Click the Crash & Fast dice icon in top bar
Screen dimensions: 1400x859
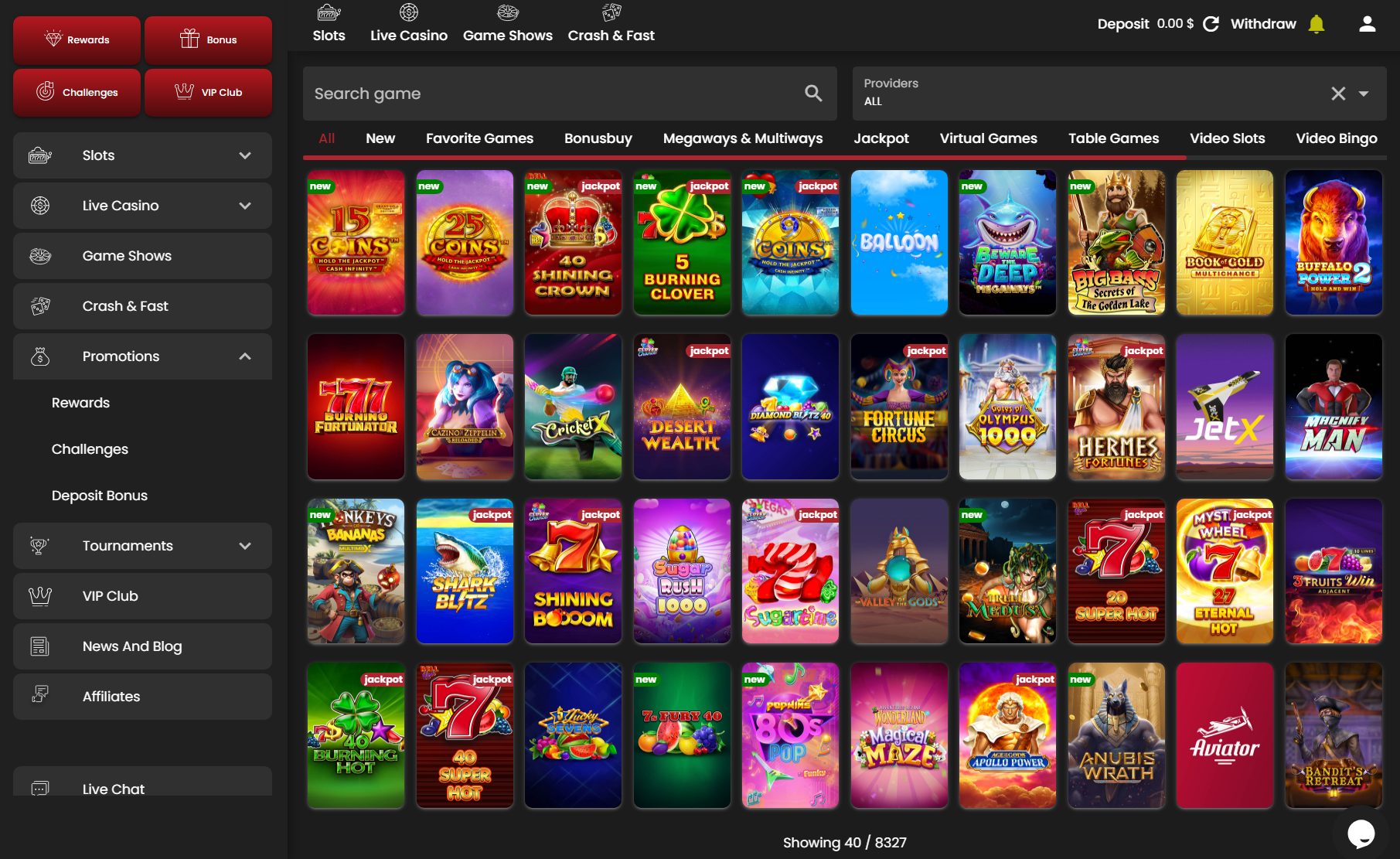coord(611,13)
